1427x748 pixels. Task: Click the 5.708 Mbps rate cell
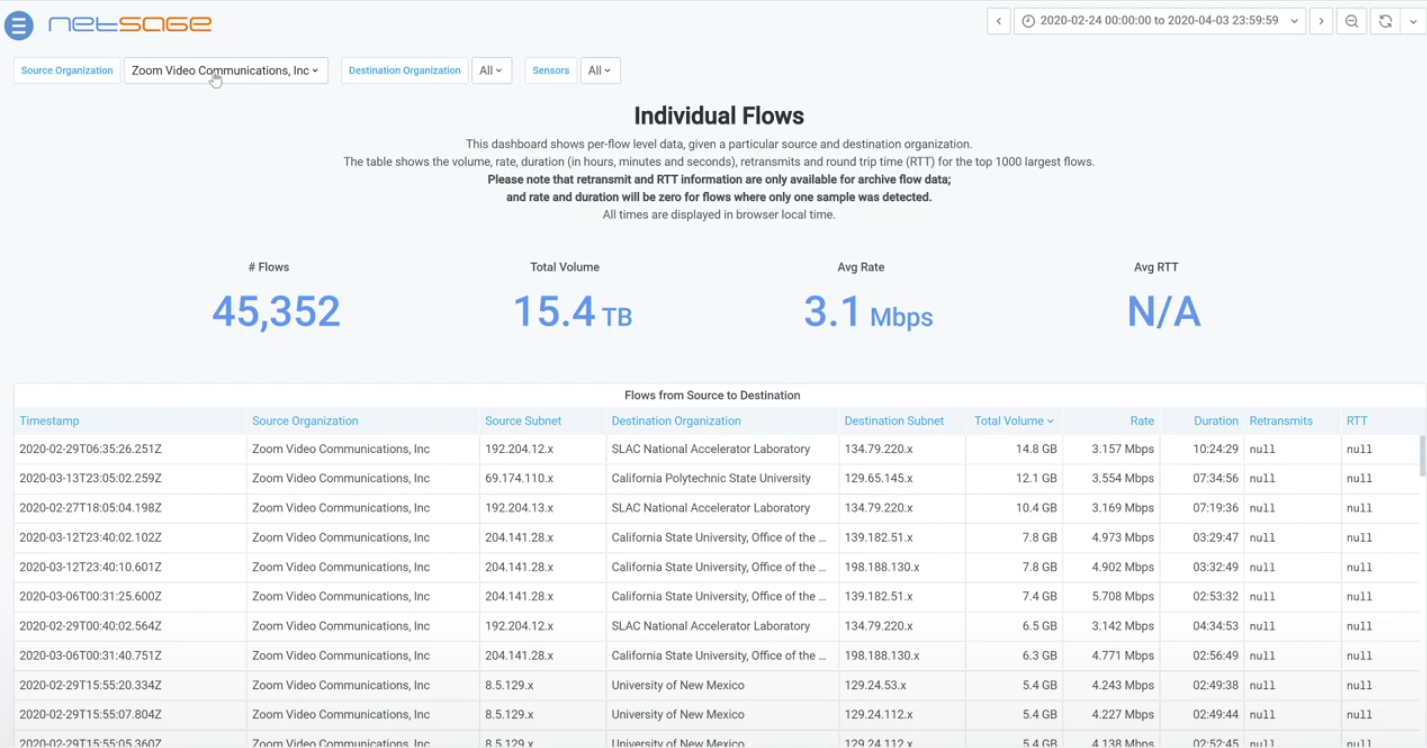click(1124, 596)
